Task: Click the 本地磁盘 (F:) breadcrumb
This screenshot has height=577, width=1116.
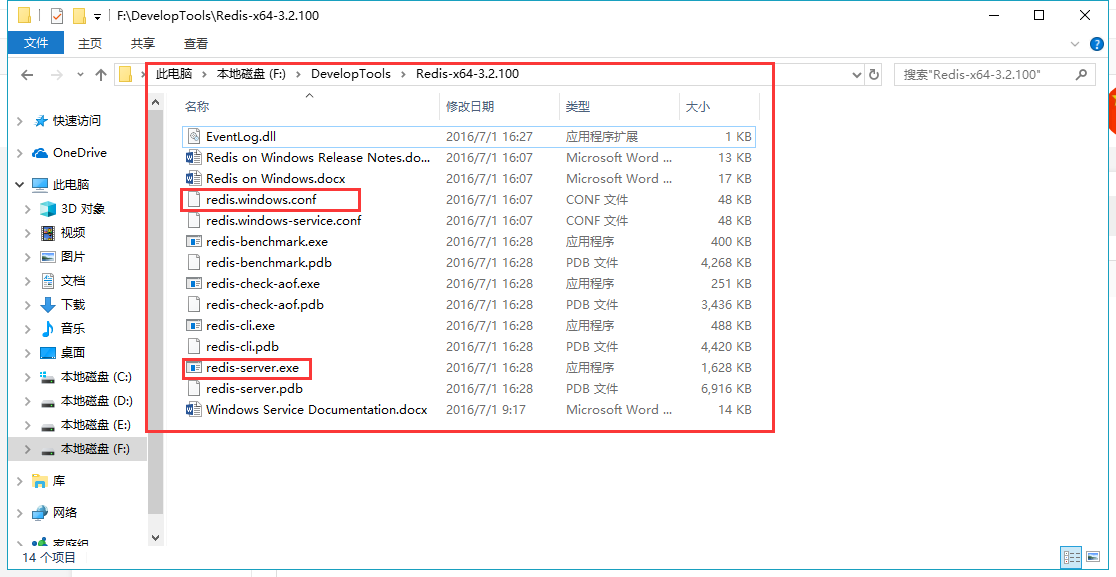Action: coord(251,74)
